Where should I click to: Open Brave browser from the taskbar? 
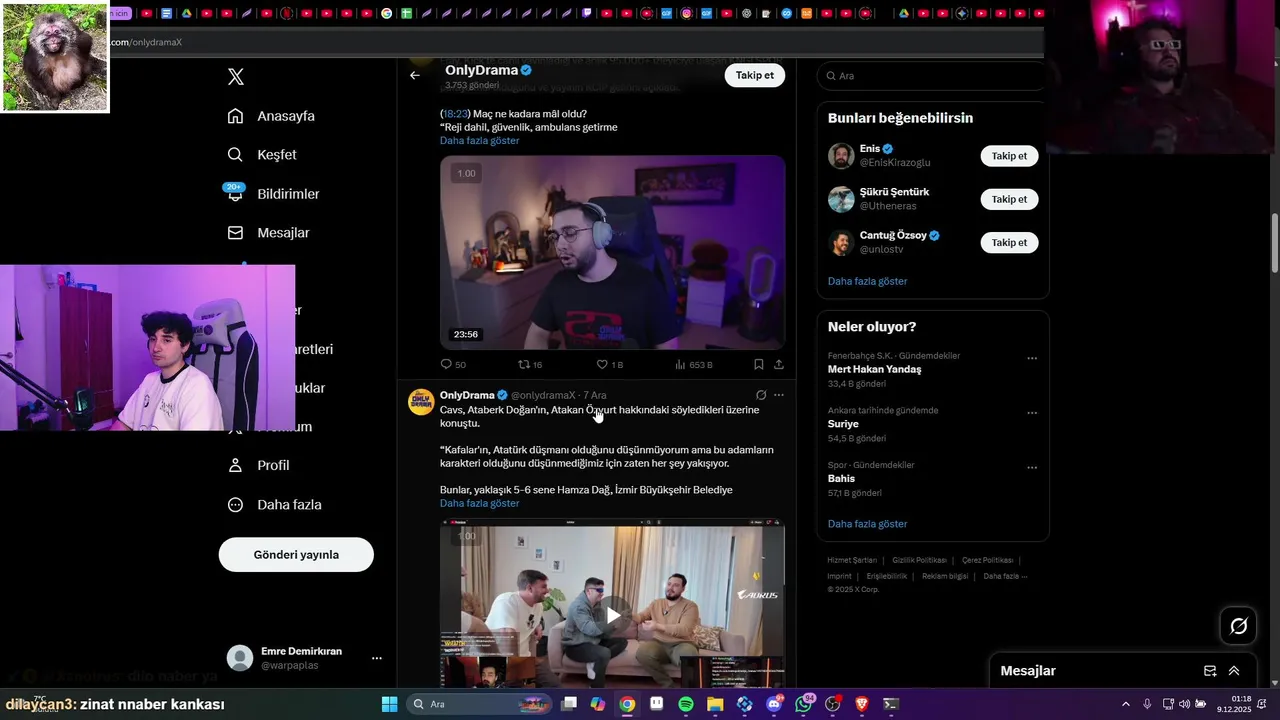[862, 704]
